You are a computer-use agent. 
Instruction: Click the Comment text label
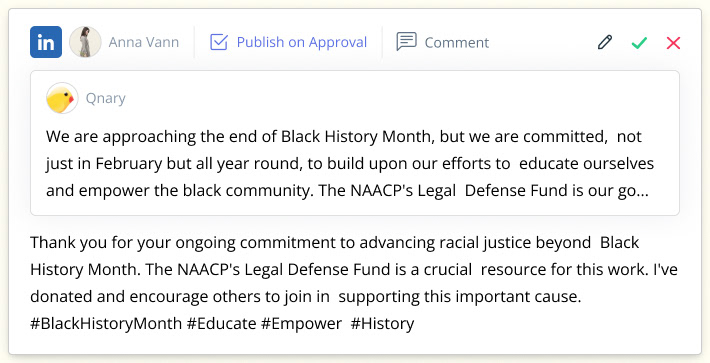[x=456, y=43]
